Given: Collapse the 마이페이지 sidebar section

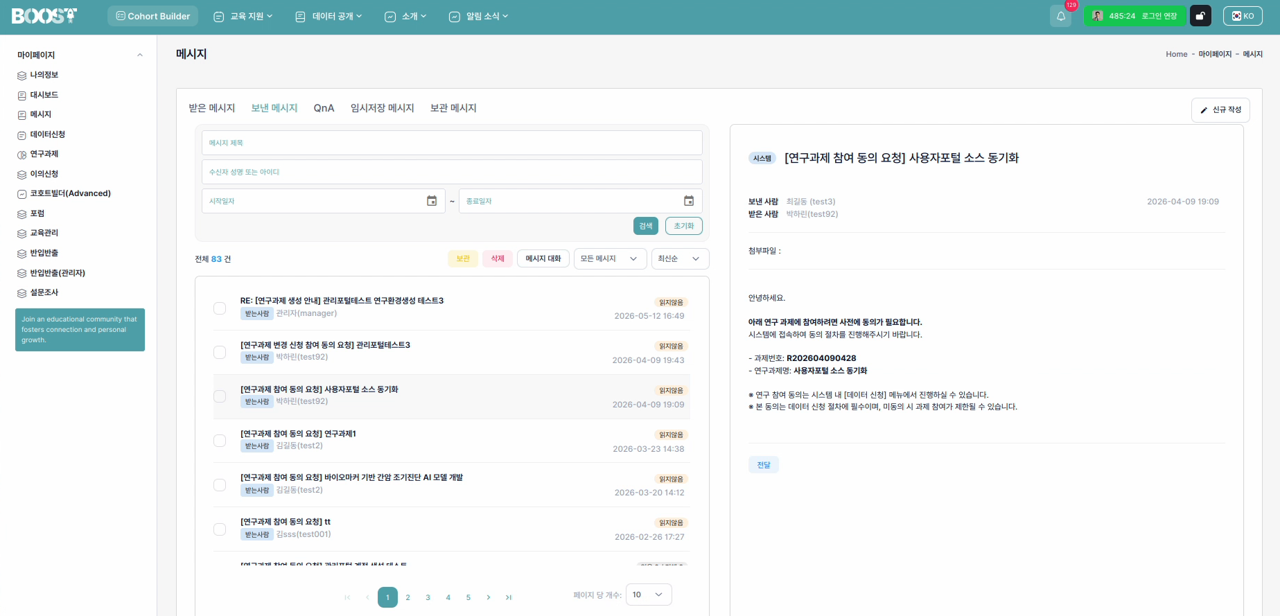Looking at the screenshot, I should 139,55.
